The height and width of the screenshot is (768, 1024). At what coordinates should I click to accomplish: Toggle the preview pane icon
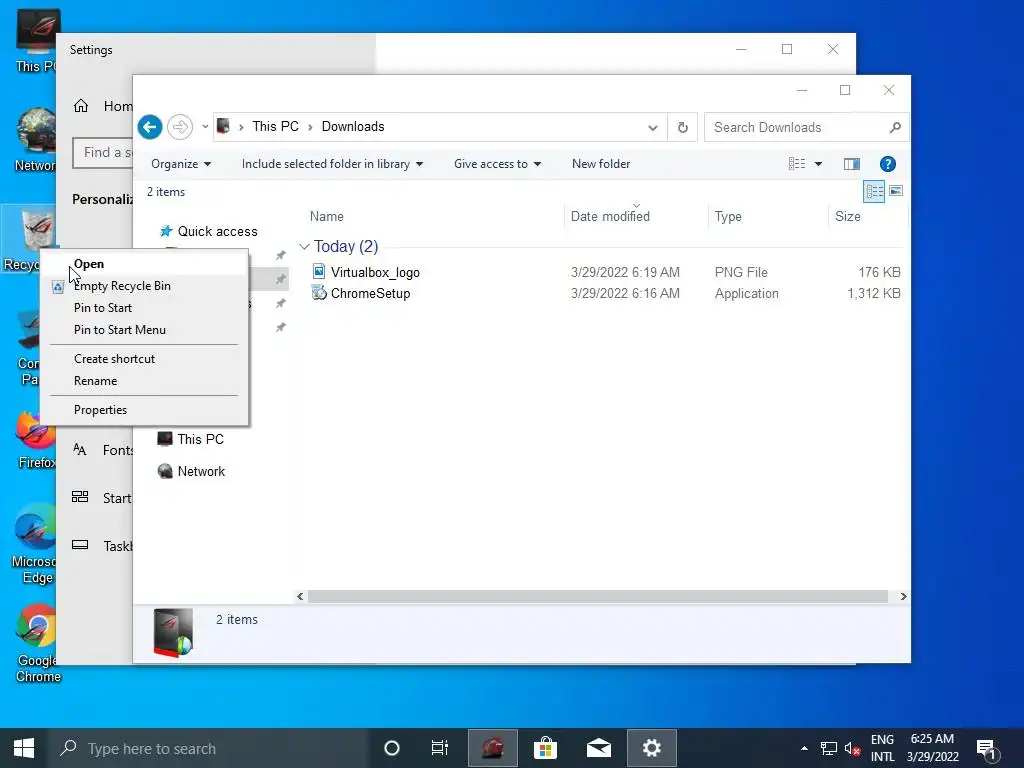pyautogui.click(x=852, y=164)
